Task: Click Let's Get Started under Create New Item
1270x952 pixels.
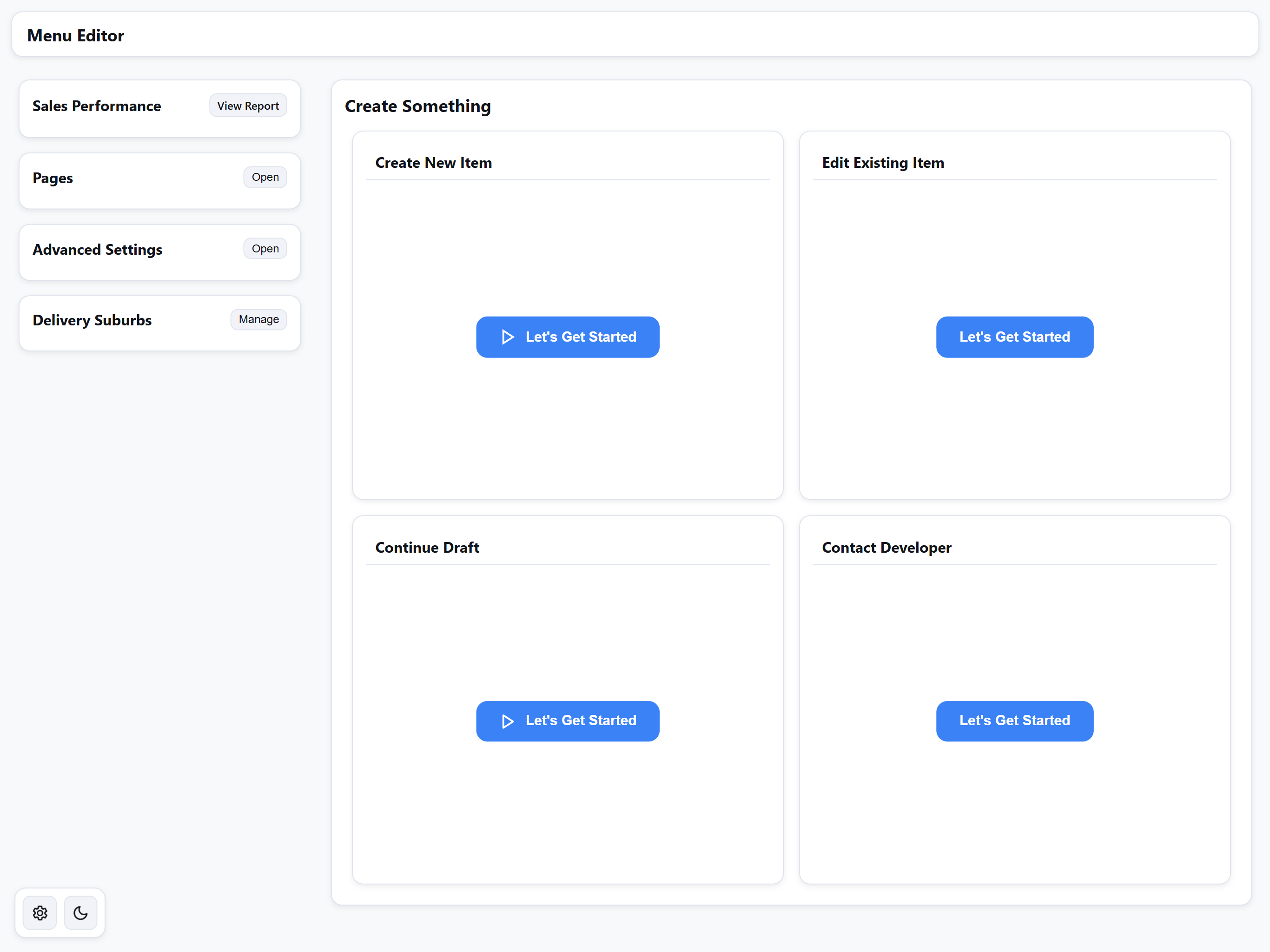Action: point(581,337)
